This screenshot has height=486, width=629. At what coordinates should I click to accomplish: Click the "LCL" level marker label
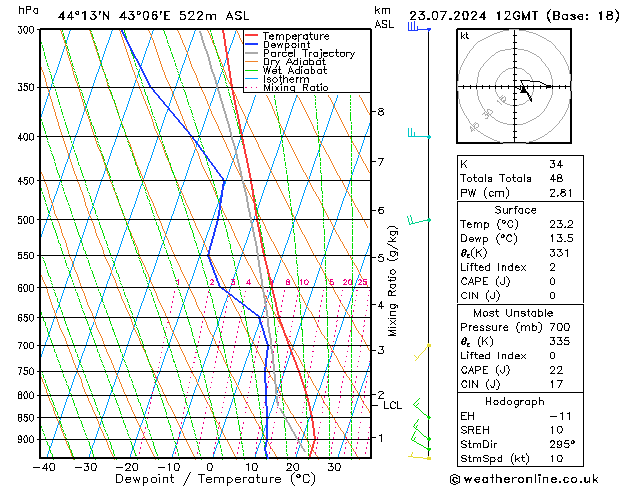click(392, 405)
